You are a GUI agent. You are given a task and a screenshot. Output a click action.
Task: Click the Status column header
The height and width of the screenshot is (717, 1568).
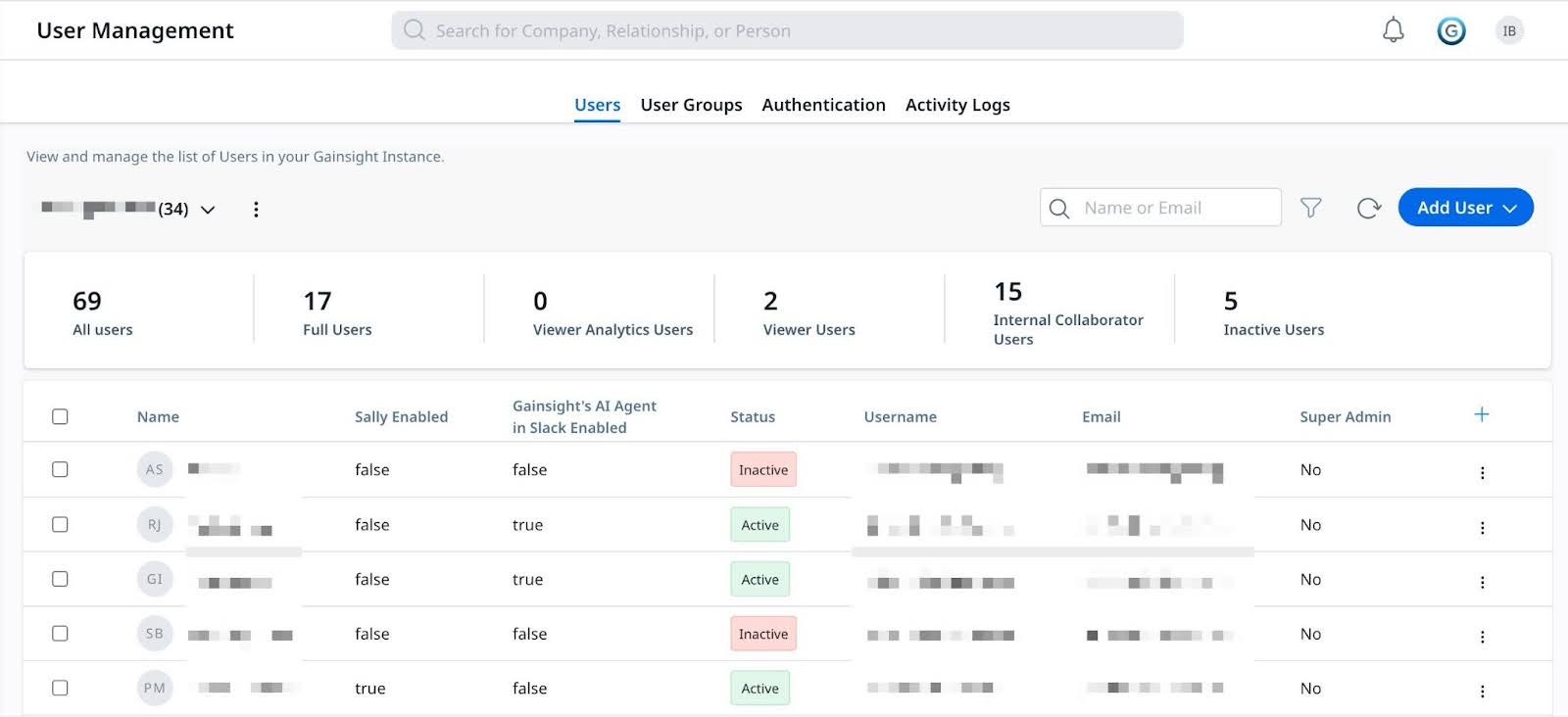(753, 417)
